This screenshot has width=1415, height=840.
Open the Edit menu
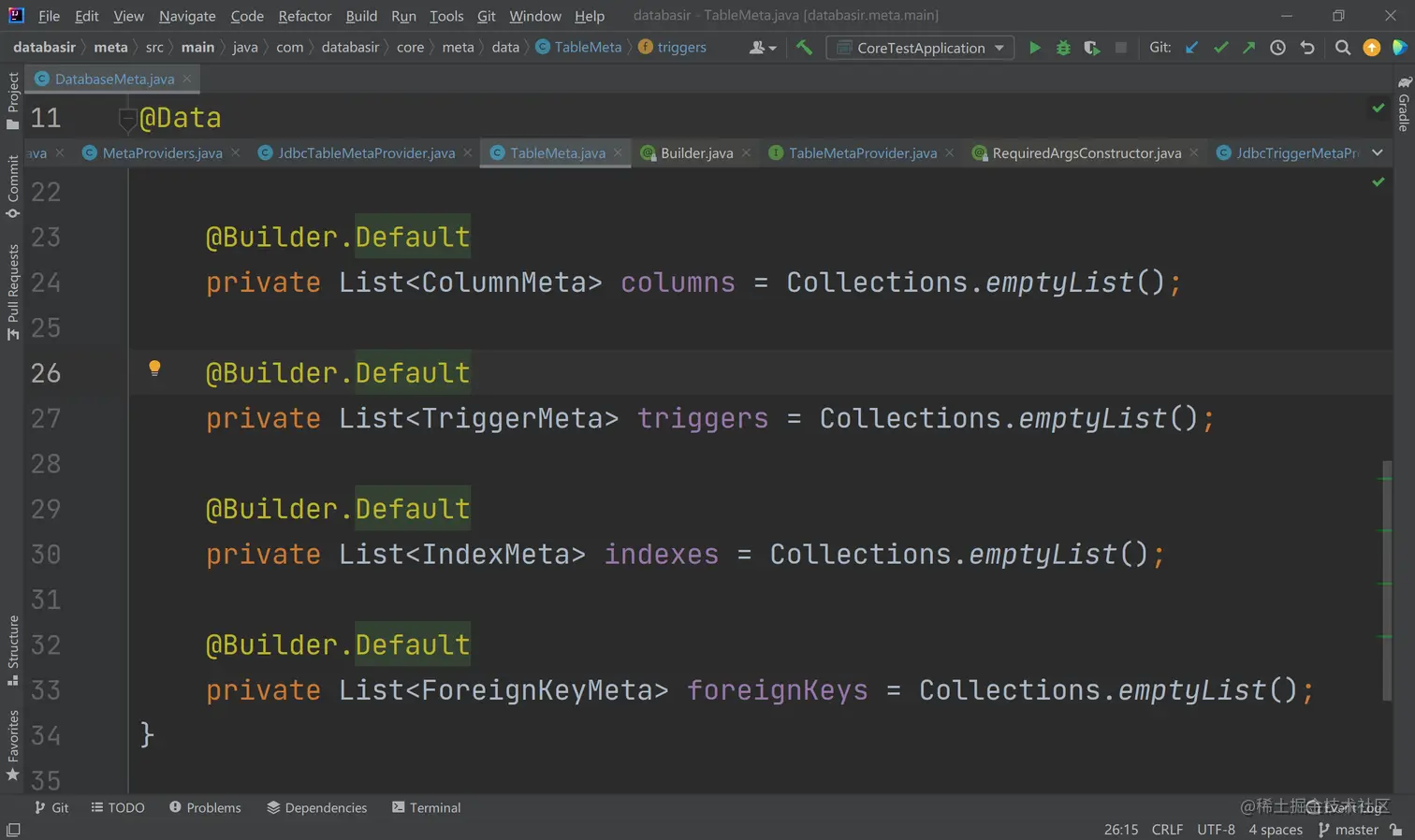coord(87,16)
